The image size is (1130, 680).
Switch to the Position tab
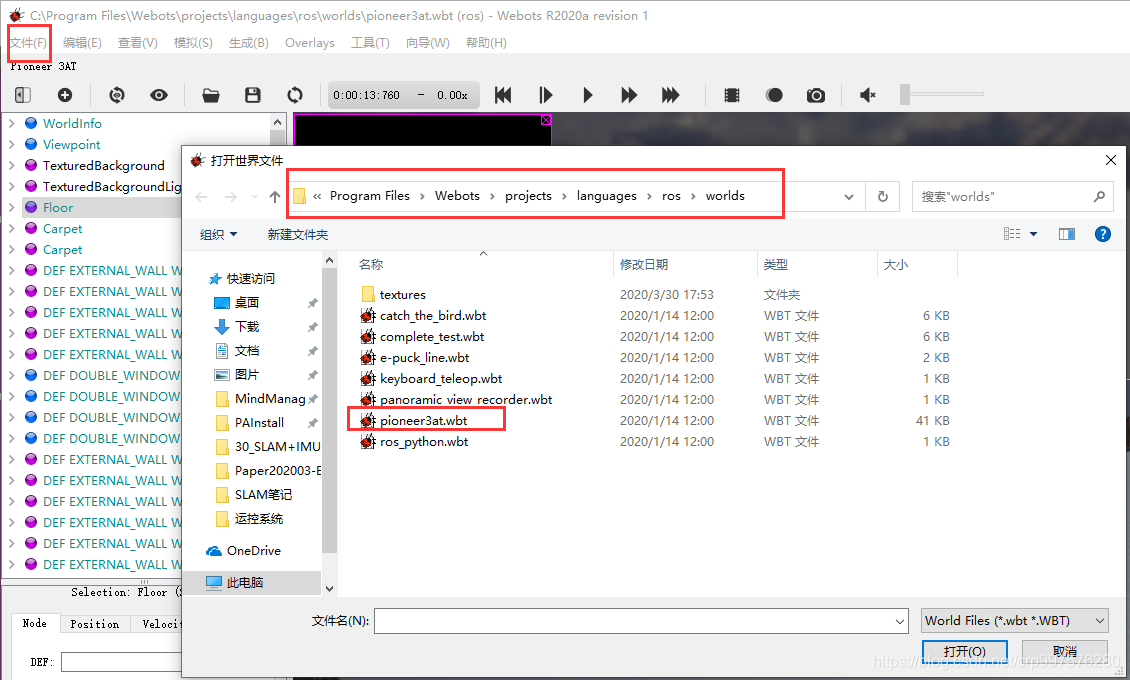coord(94,624)
